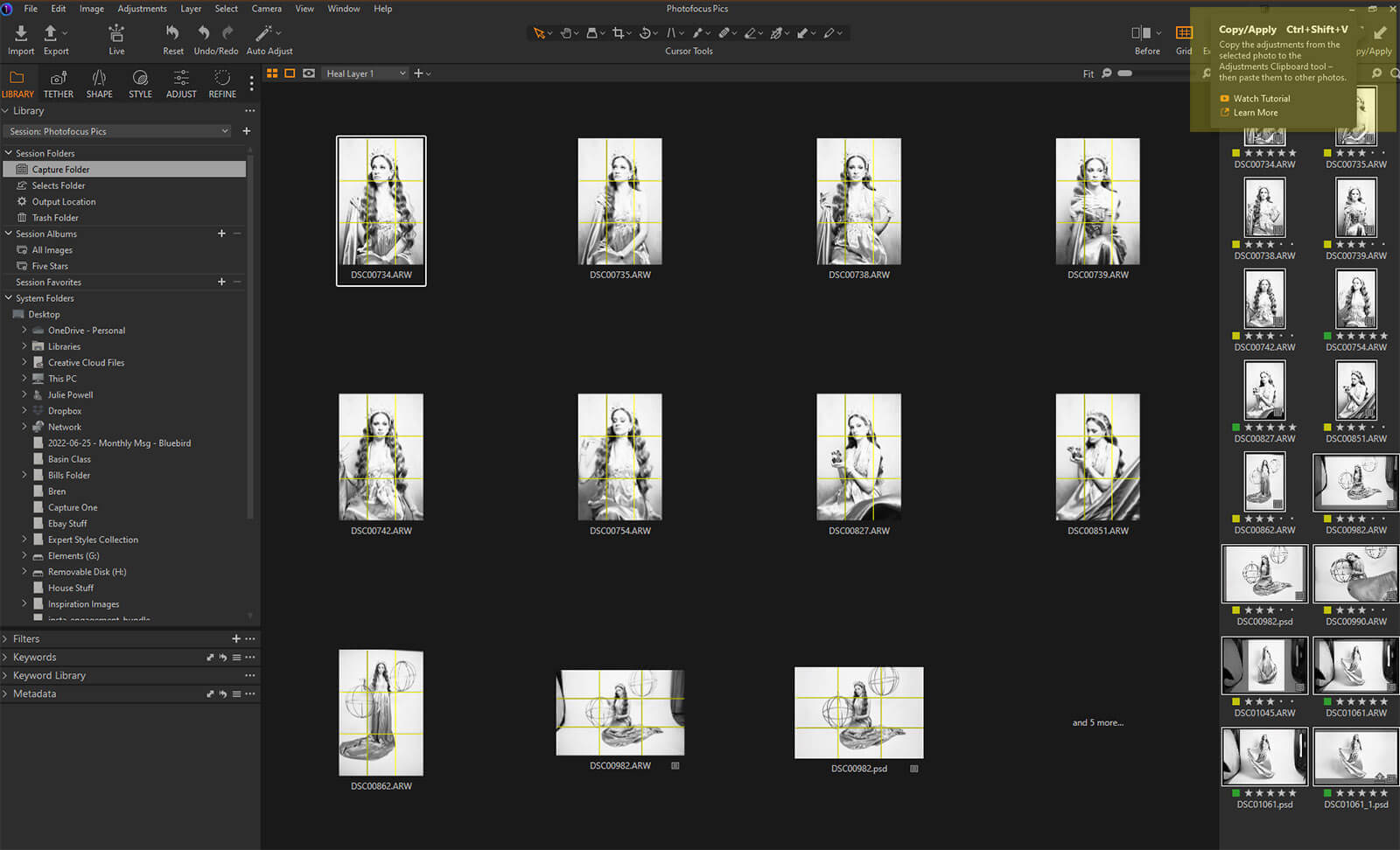Open the Session: Photofocus Pics dropdown
Viewport: 1400px width, 850px height.
click(118, 131)
